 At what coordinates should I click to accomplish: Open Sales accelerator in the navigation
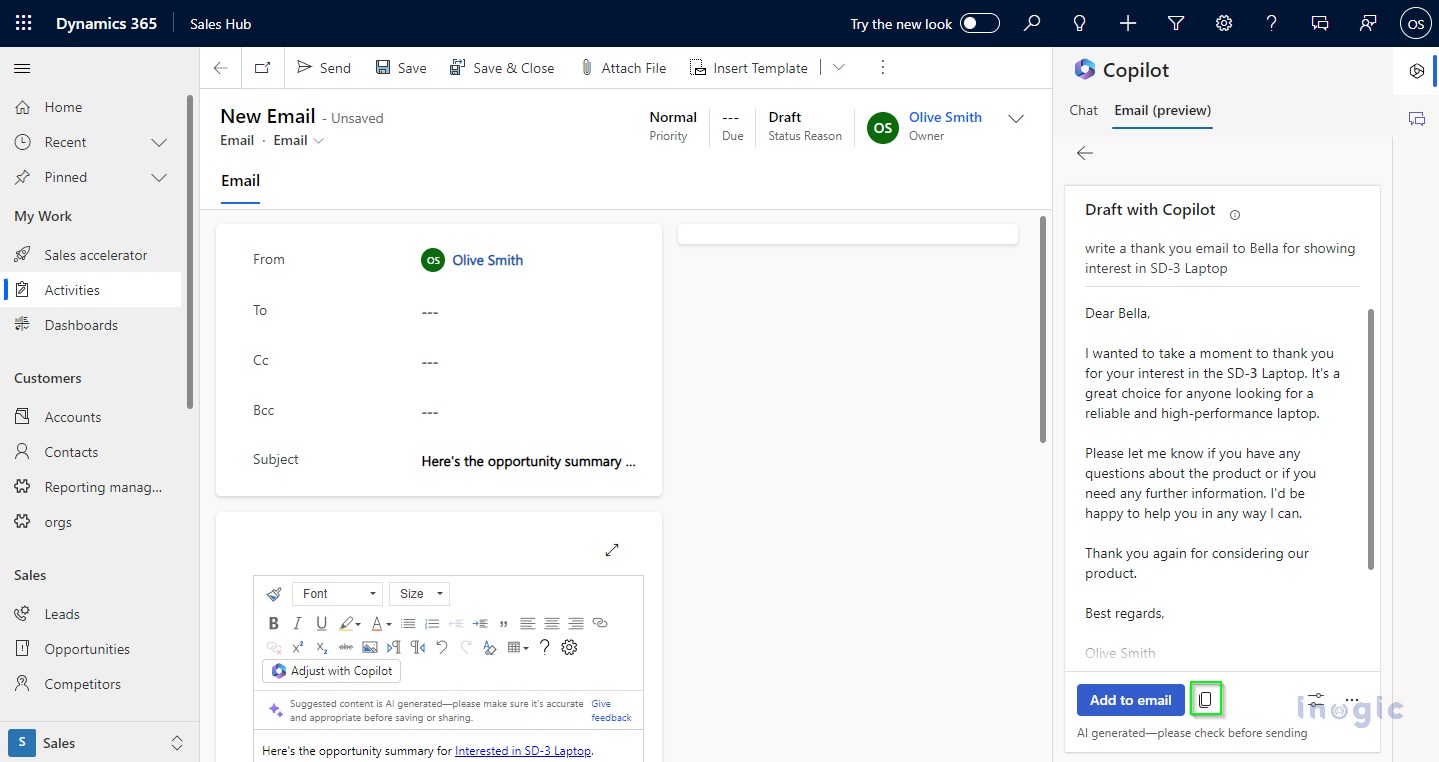click(95, 255)
